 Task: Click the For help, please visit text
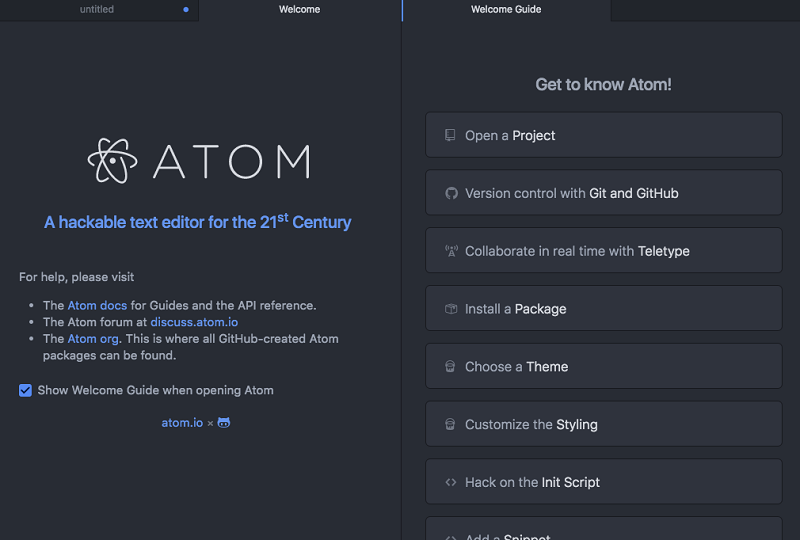[x=77, y=277]
